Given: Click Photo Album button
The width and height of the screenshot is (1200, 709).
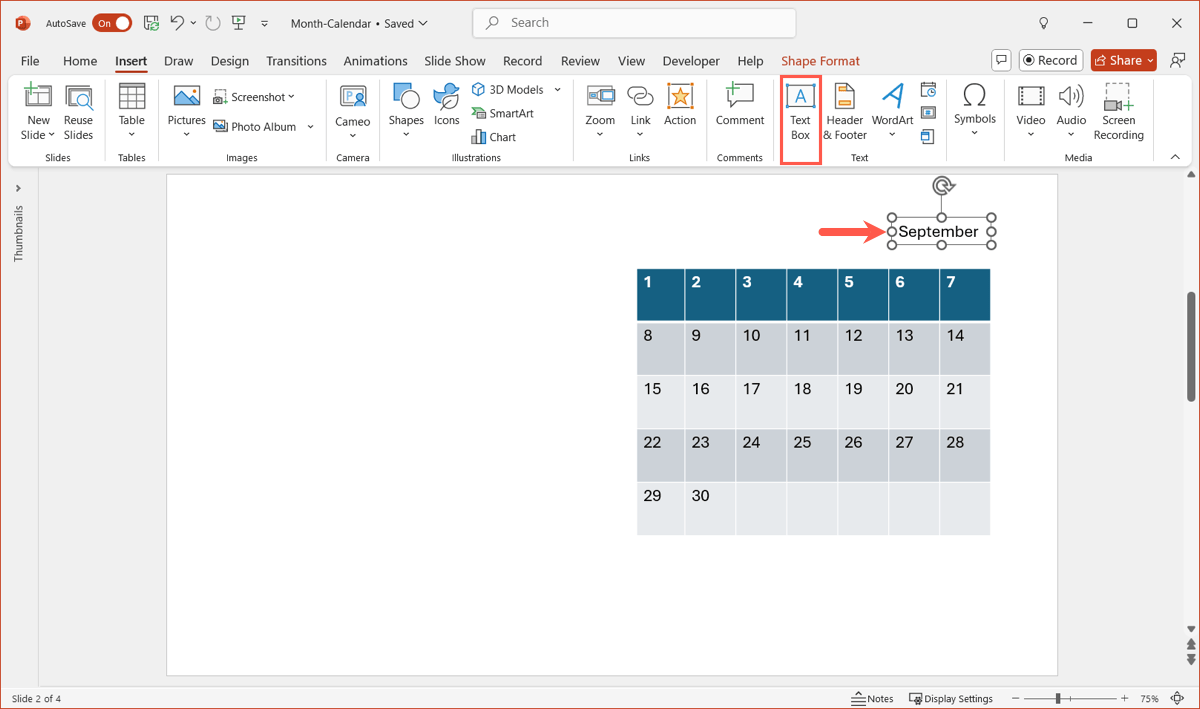Looking at the screenshot, I should 255,127.
